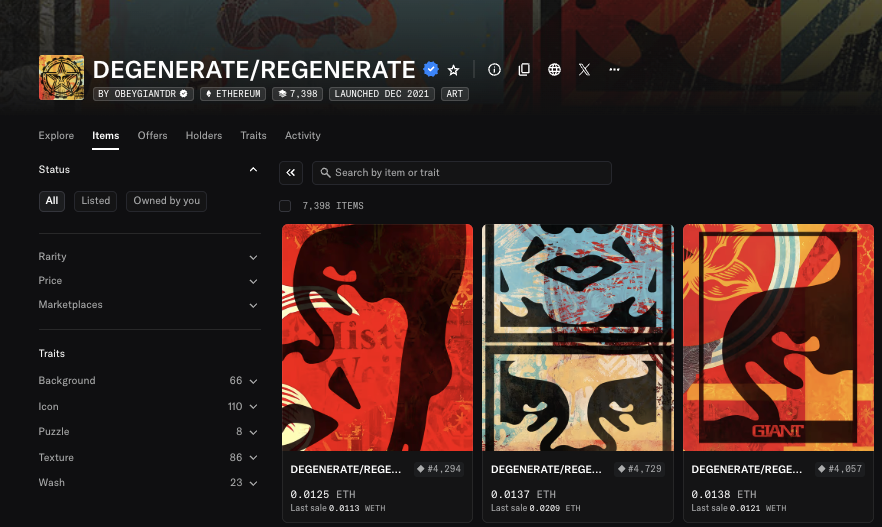Select the All status filter
This screenshot has height=527, width=882.
tap(52, 201)
